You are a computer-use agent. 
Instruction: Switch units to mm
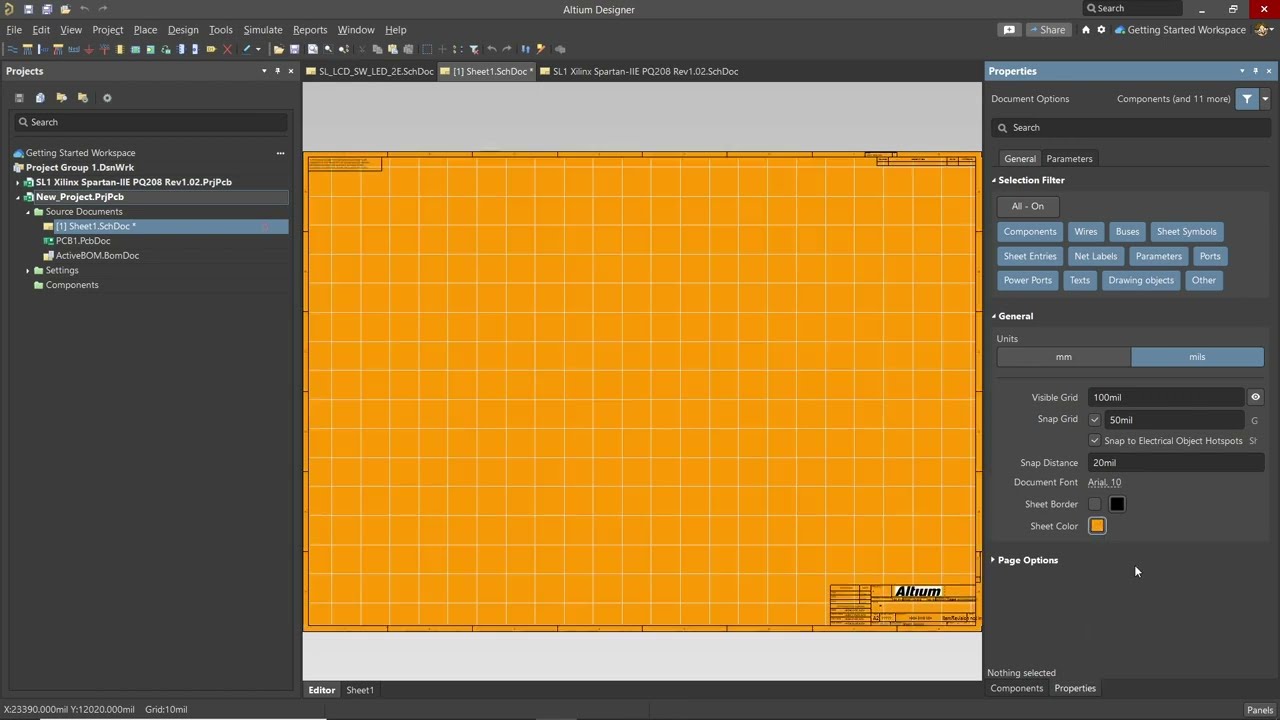[1064, 357]
